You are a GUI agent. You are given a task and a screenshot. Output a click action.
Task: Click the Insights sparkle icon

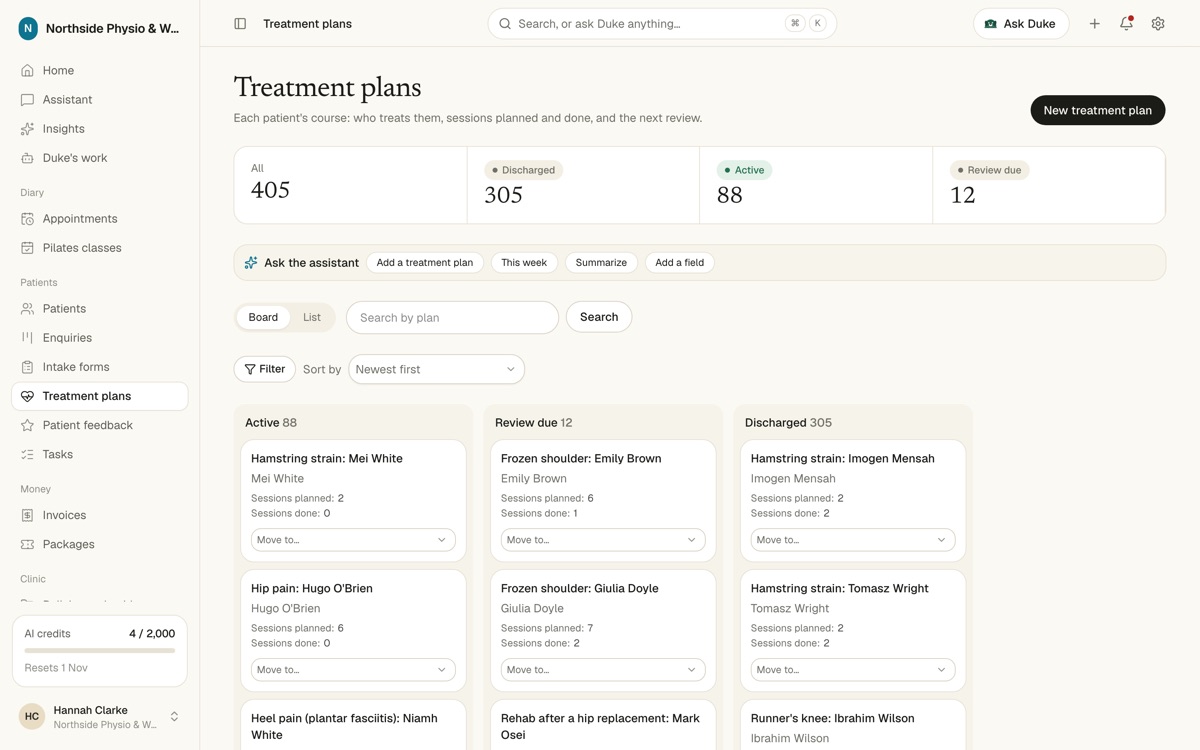(x=27, y=129)
